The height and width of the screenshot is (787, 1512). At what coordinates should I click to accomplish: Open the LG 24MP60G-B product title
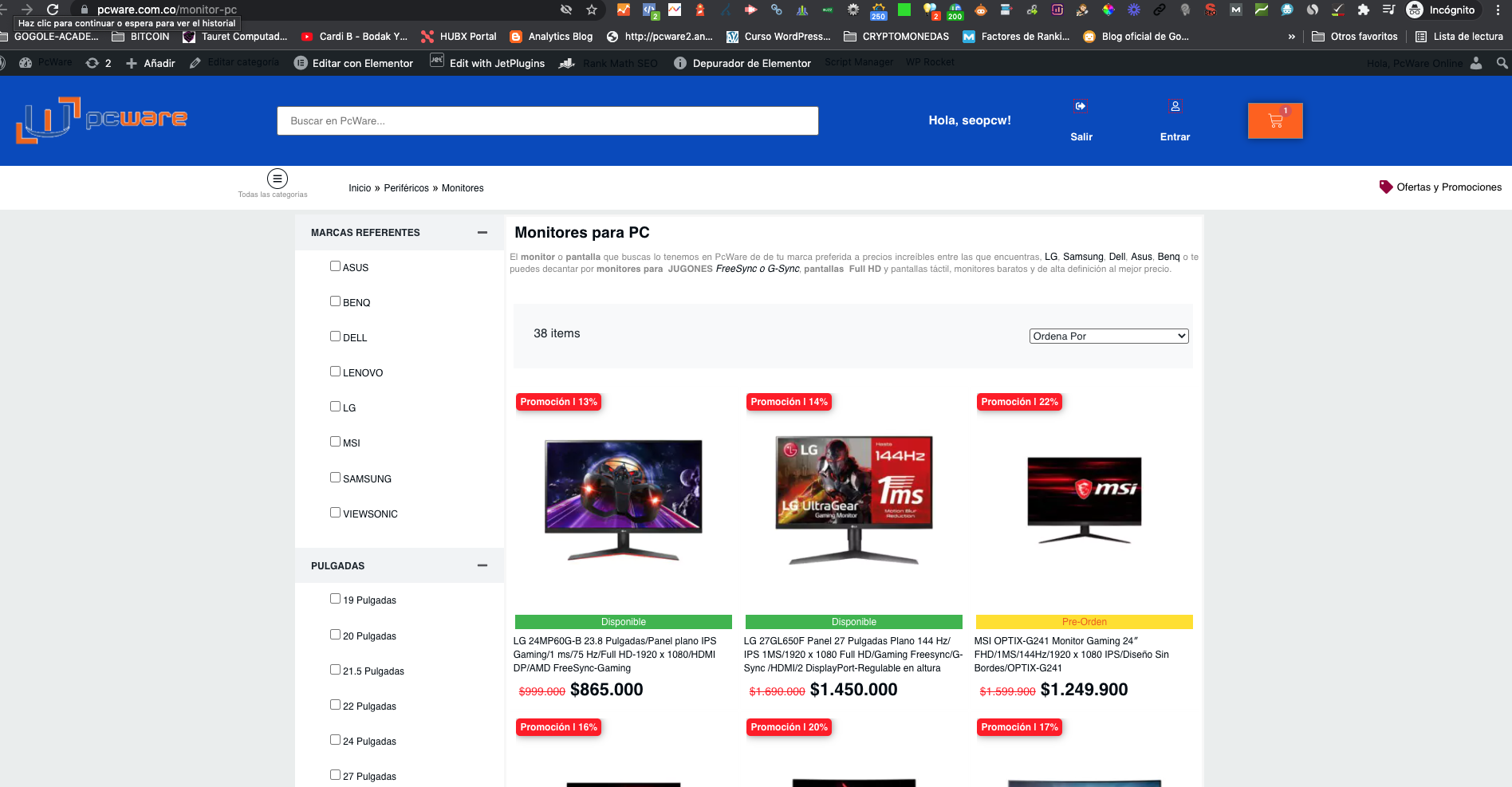click(x=615, y=655)
